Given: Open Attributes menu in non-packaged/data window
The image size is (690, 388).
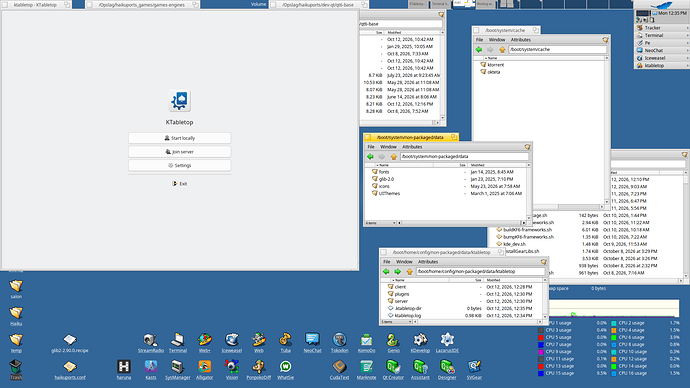Looking at the screenshot, I should (412, 147).
